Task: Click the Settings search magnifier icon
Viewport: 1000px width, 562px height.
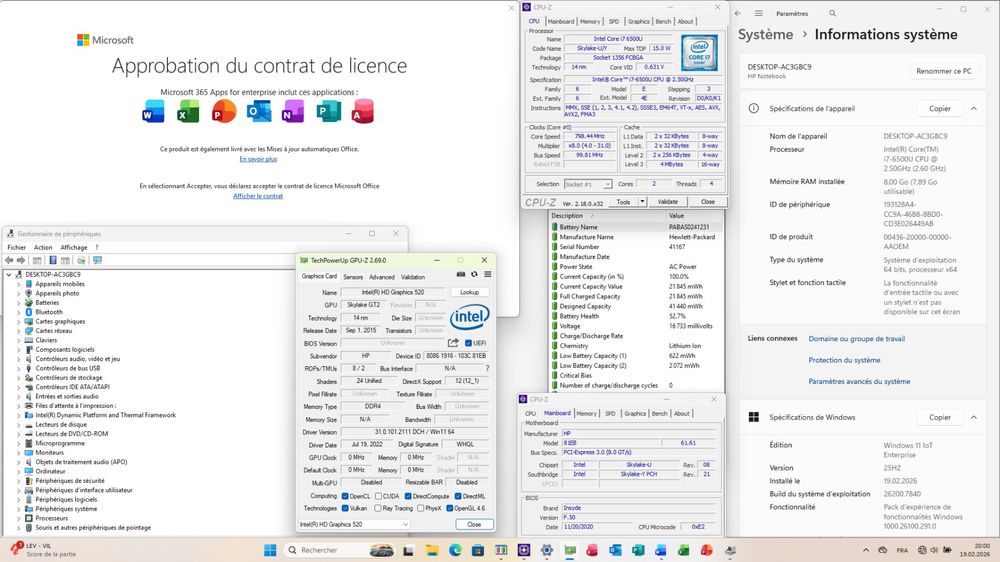Action: 832,13
